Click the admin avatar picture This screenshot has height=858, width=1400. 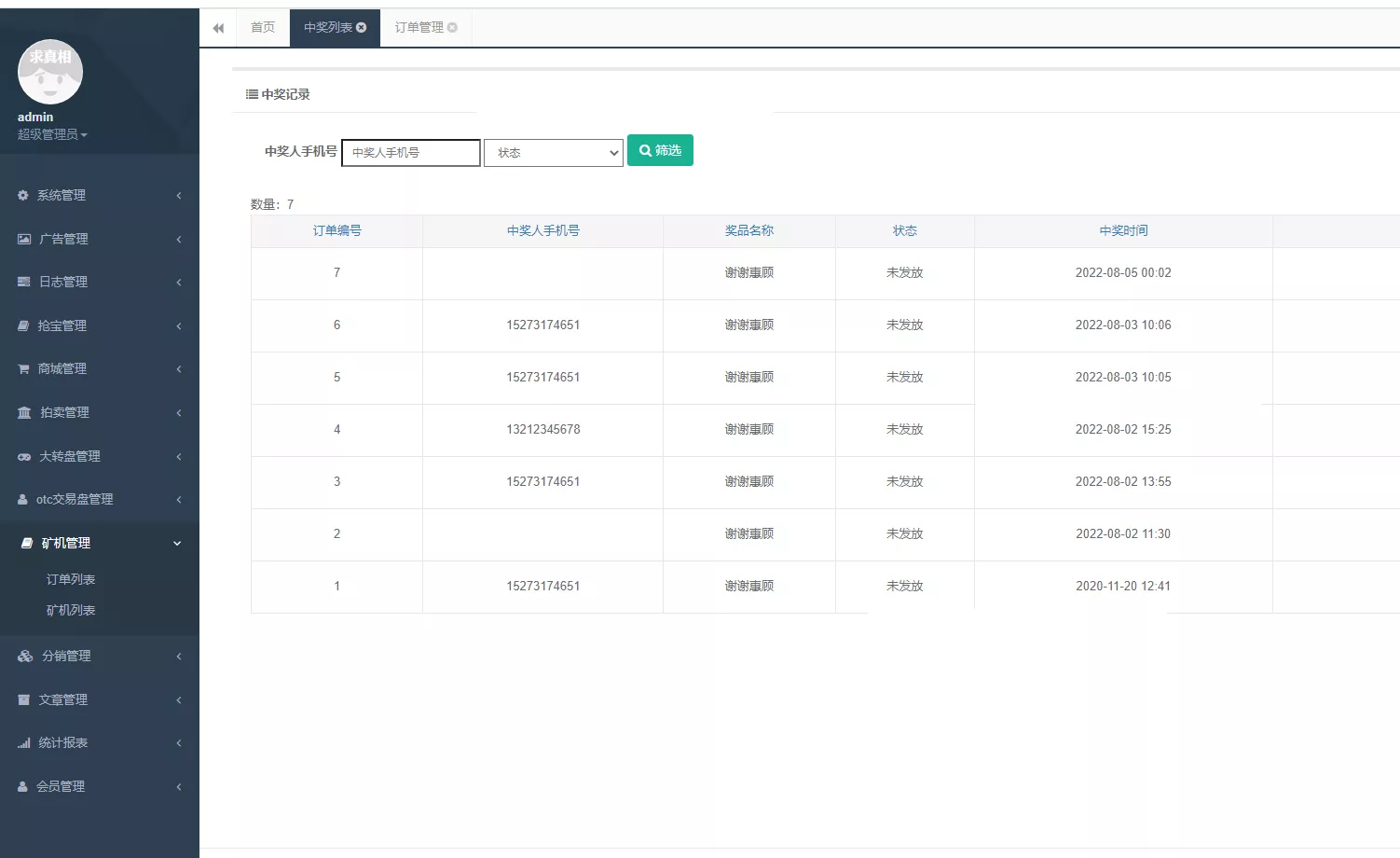coord(50,72)
